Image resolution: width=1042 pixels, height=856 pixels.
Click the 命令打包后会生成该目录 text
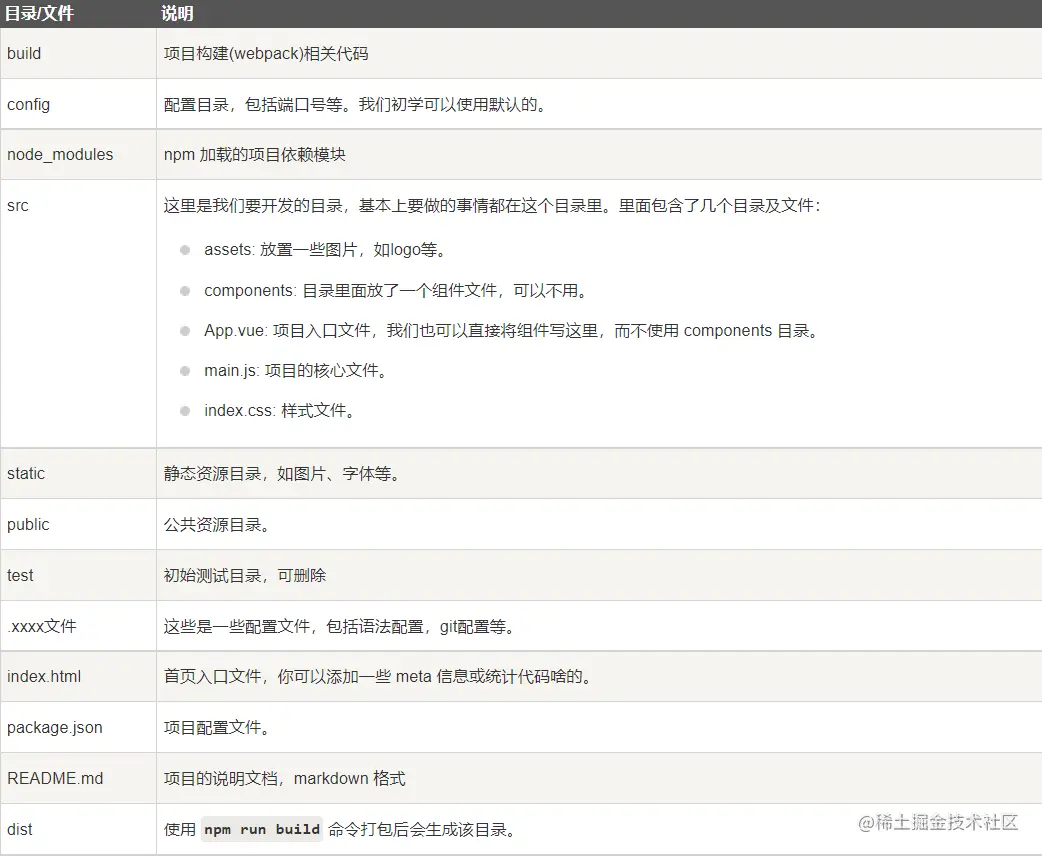(421, 829)
